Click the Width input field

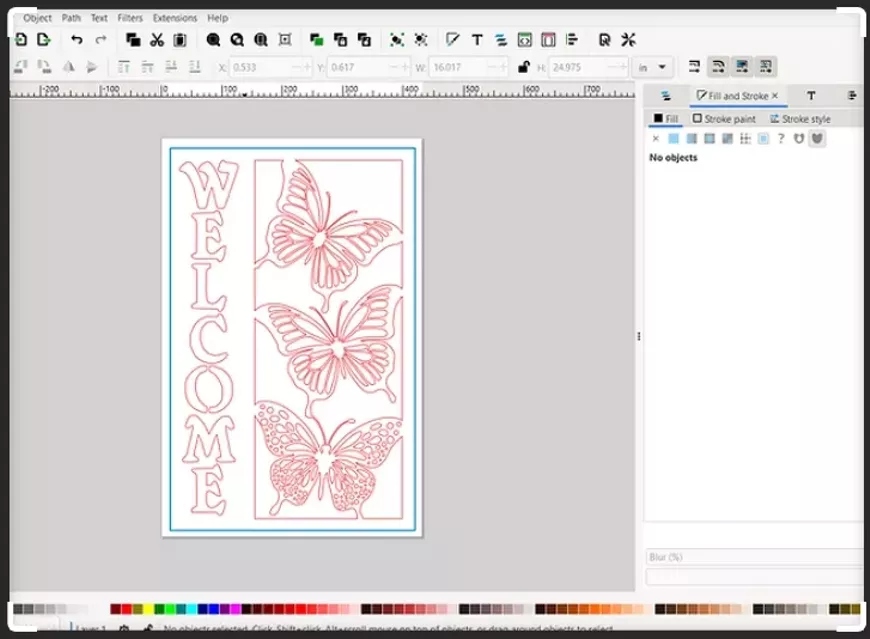(468, 67)
